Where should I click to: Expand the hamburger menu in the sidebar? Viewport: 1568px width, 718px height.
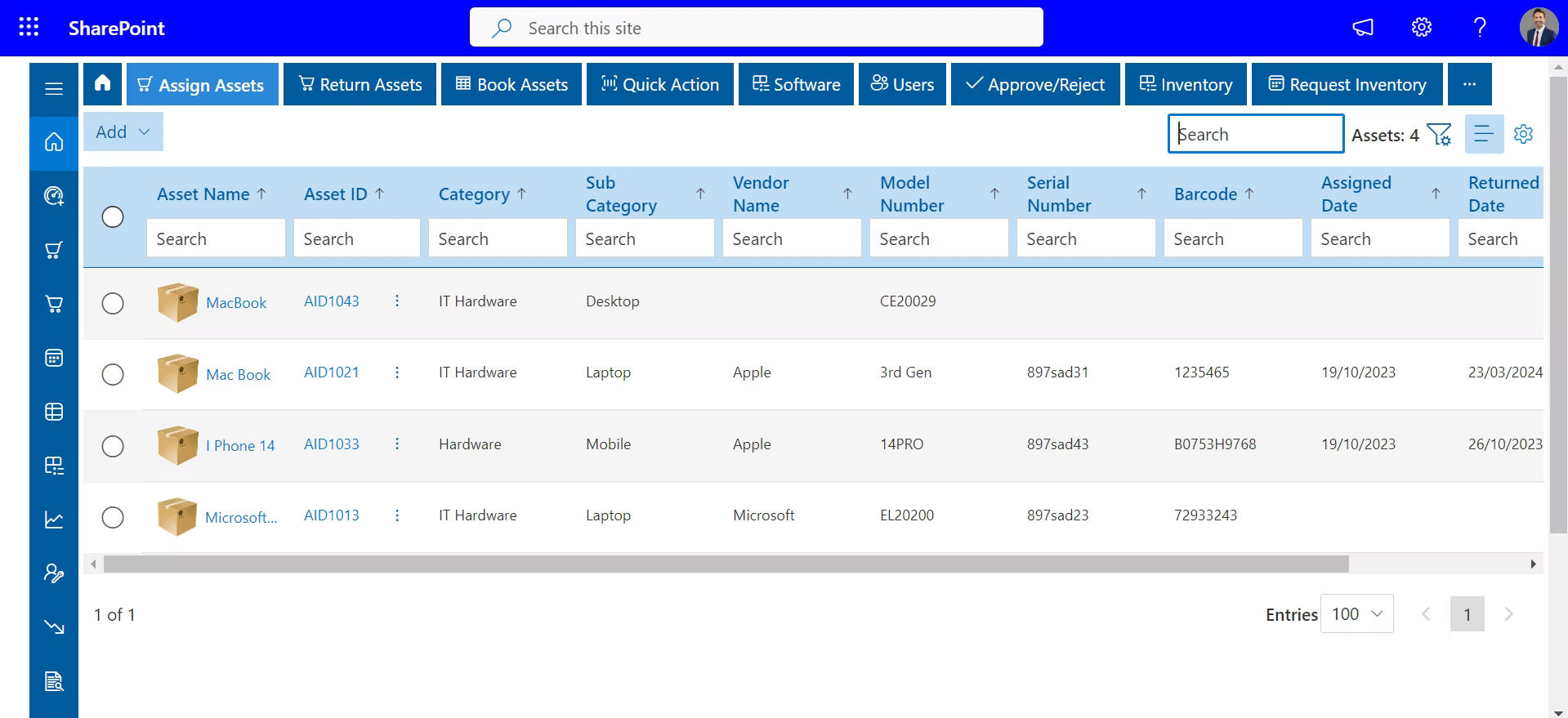54,88
